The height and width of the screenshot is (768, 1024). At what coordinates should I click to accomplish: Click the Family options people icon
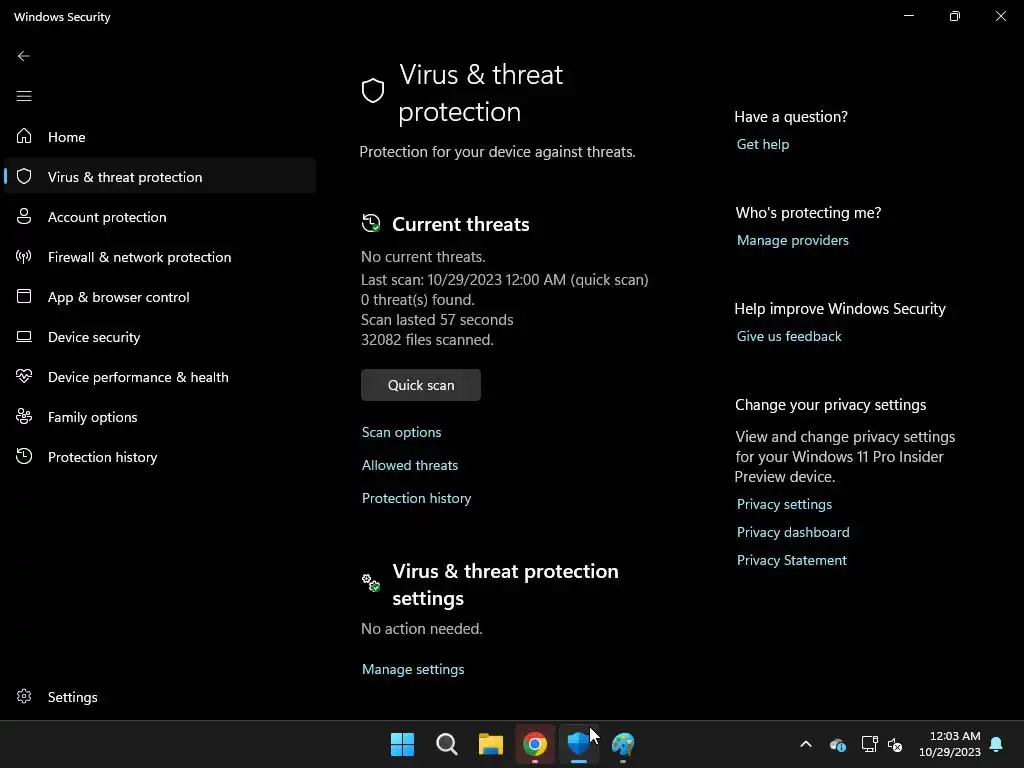(x=24, y=416)
